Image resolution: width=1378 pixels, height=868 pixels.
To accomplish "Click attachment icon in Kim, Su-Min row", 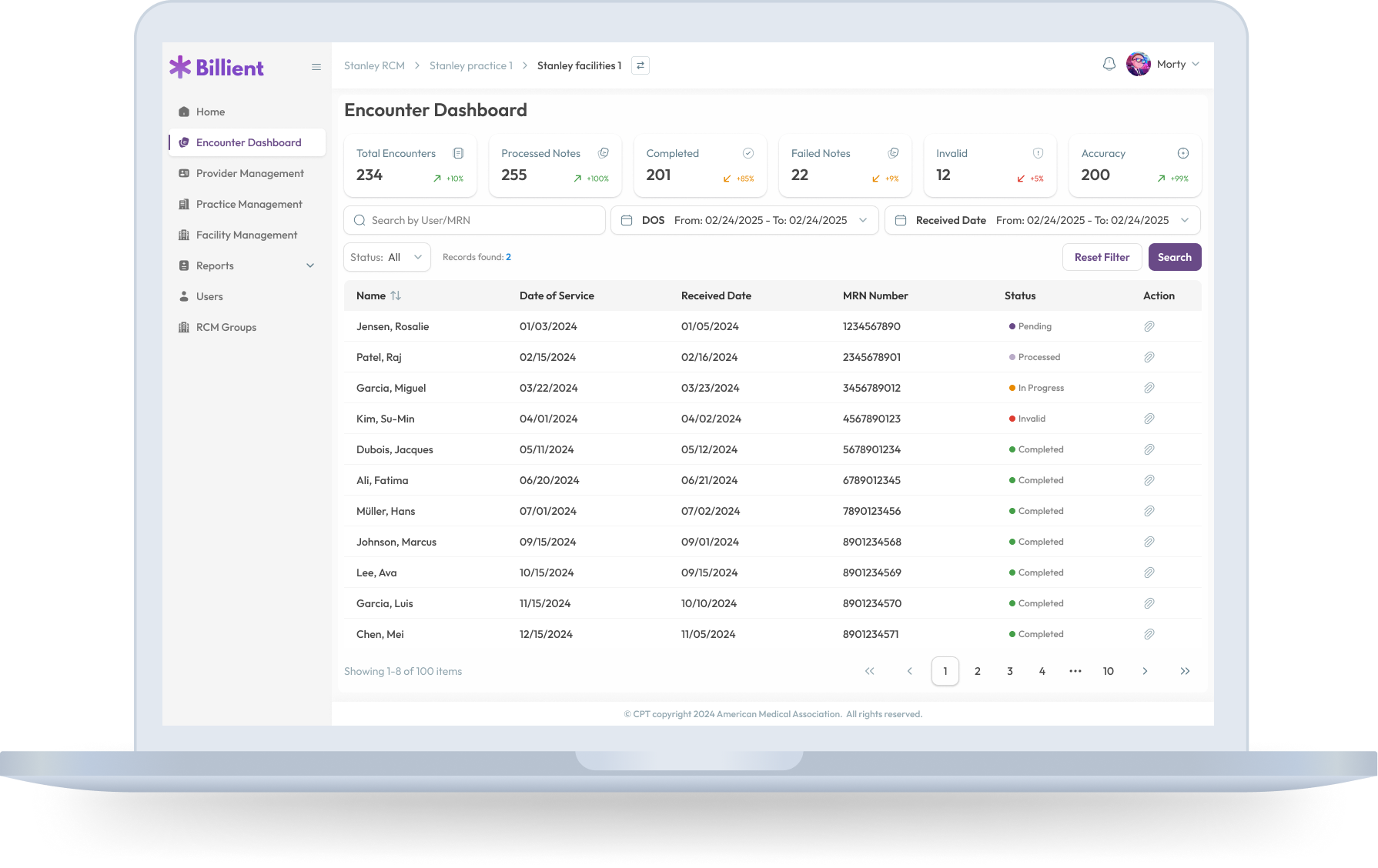I will pyautogui.click(x=1149, y=419).
